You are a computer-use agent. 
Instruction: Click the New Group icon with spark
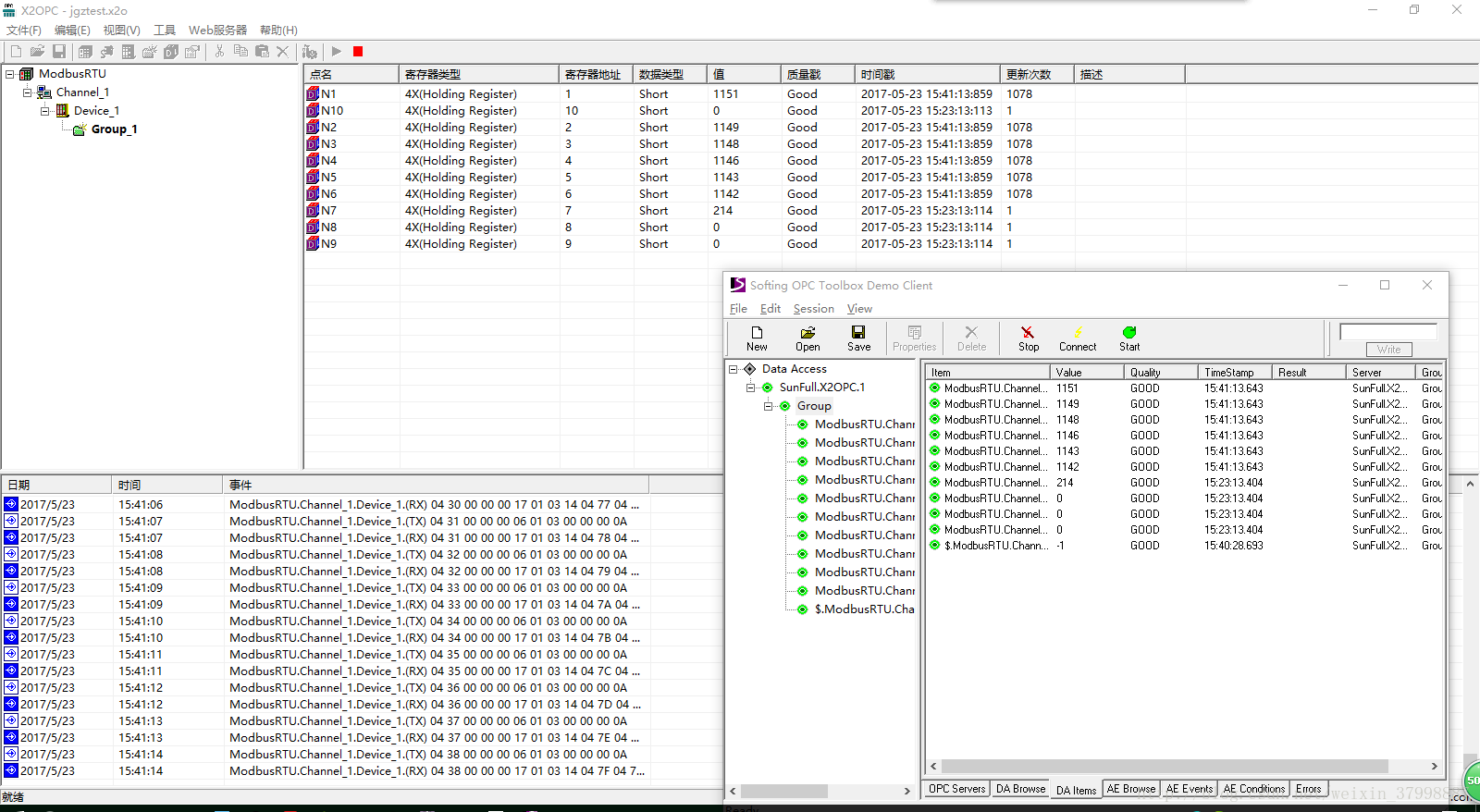[149, 52]
